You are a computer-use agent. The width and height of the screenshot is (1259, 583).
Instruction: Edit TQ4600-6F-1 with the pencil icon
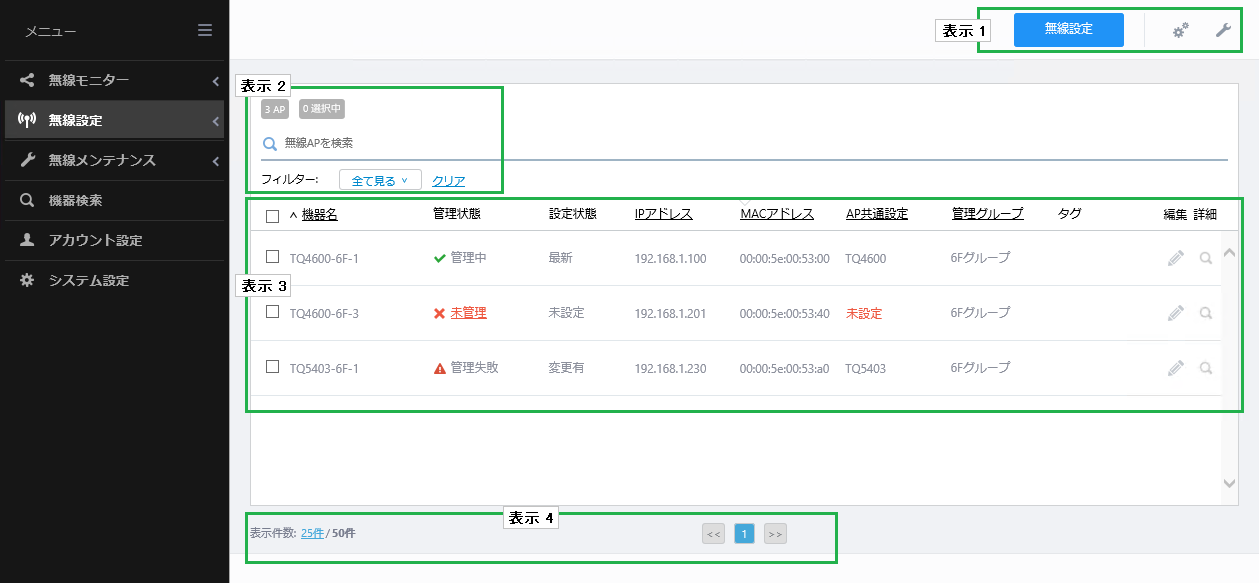[x=1175, y=258]
